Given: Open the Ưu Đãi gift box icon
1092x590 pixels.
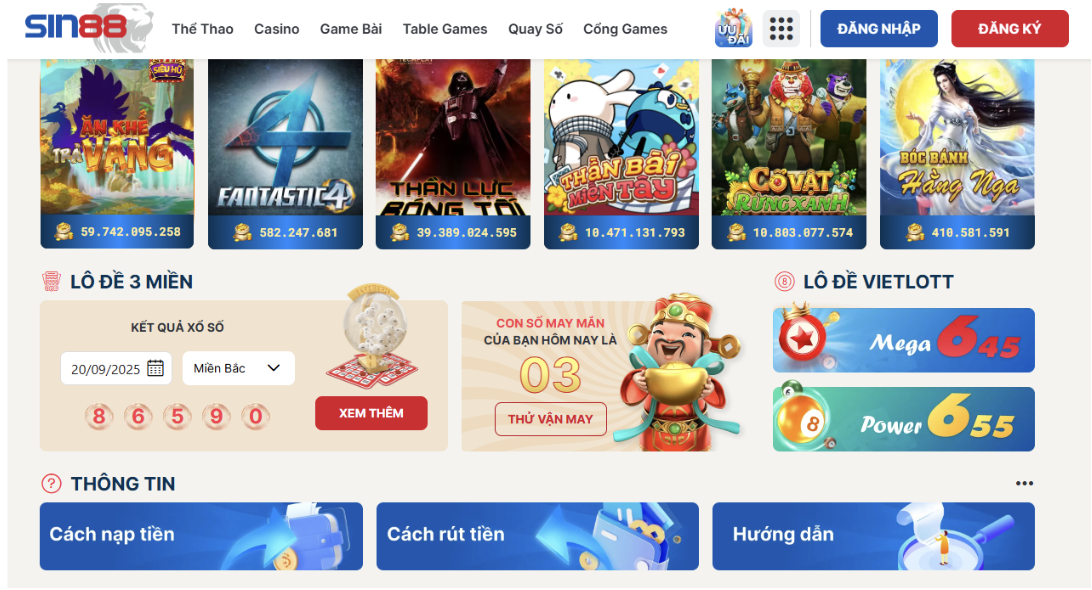Looking at the screenshot, I should click(733, 29).
